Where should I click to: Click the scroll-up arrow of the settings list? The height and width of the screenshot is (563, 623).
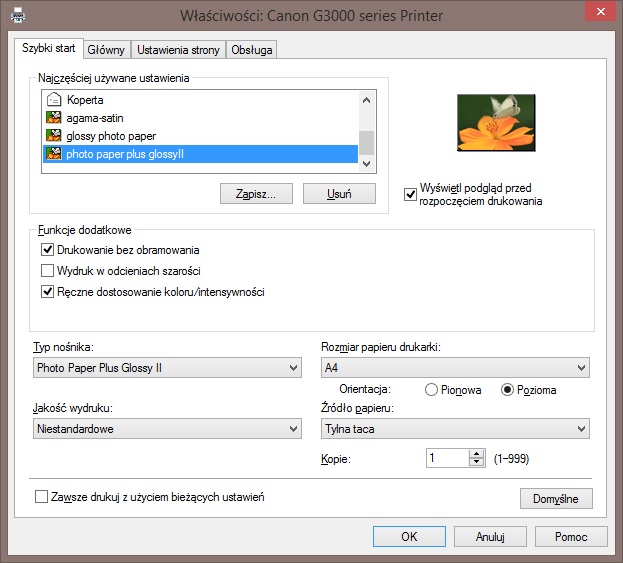[367, 100]
